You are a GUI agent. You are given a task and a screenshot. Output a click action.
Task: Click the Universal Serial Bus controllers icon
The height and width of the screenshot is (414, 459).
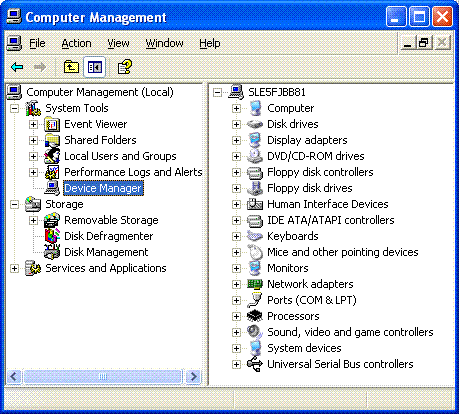[255, 364]
